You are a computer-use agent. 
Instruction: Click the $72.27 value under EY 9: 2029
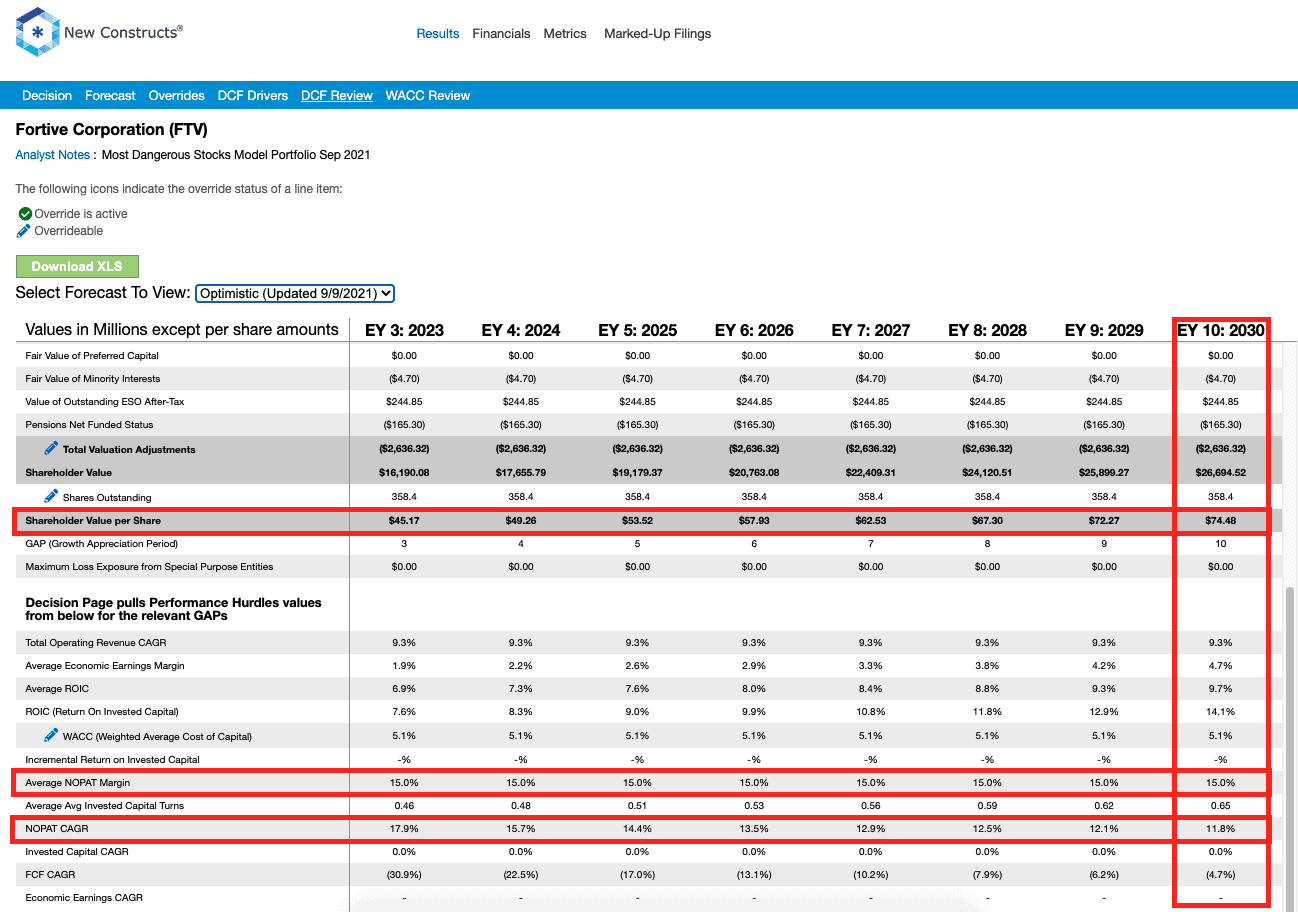pos(1104,521)
